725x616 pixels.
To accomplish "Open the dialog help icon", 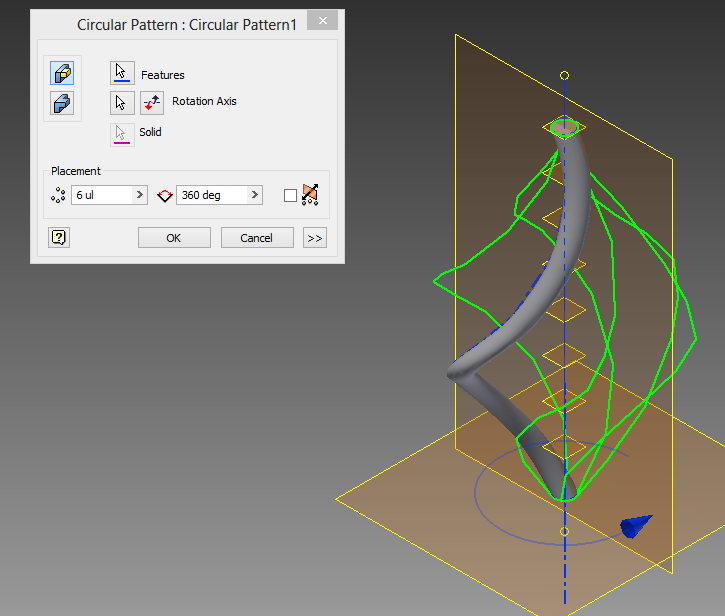I will 59,237.
